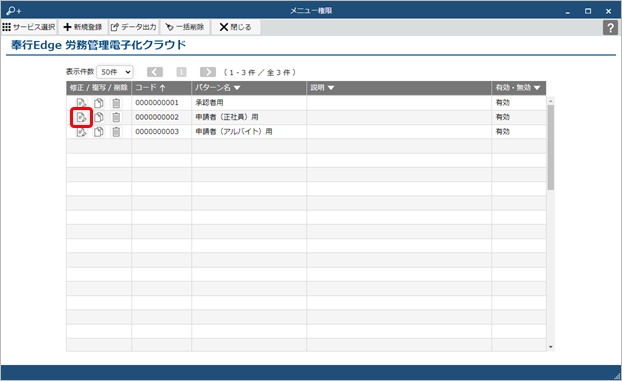Click 有効 status in 承認者用 row
The width and height of the screenshot is (622, 381).
coord(503,103)
